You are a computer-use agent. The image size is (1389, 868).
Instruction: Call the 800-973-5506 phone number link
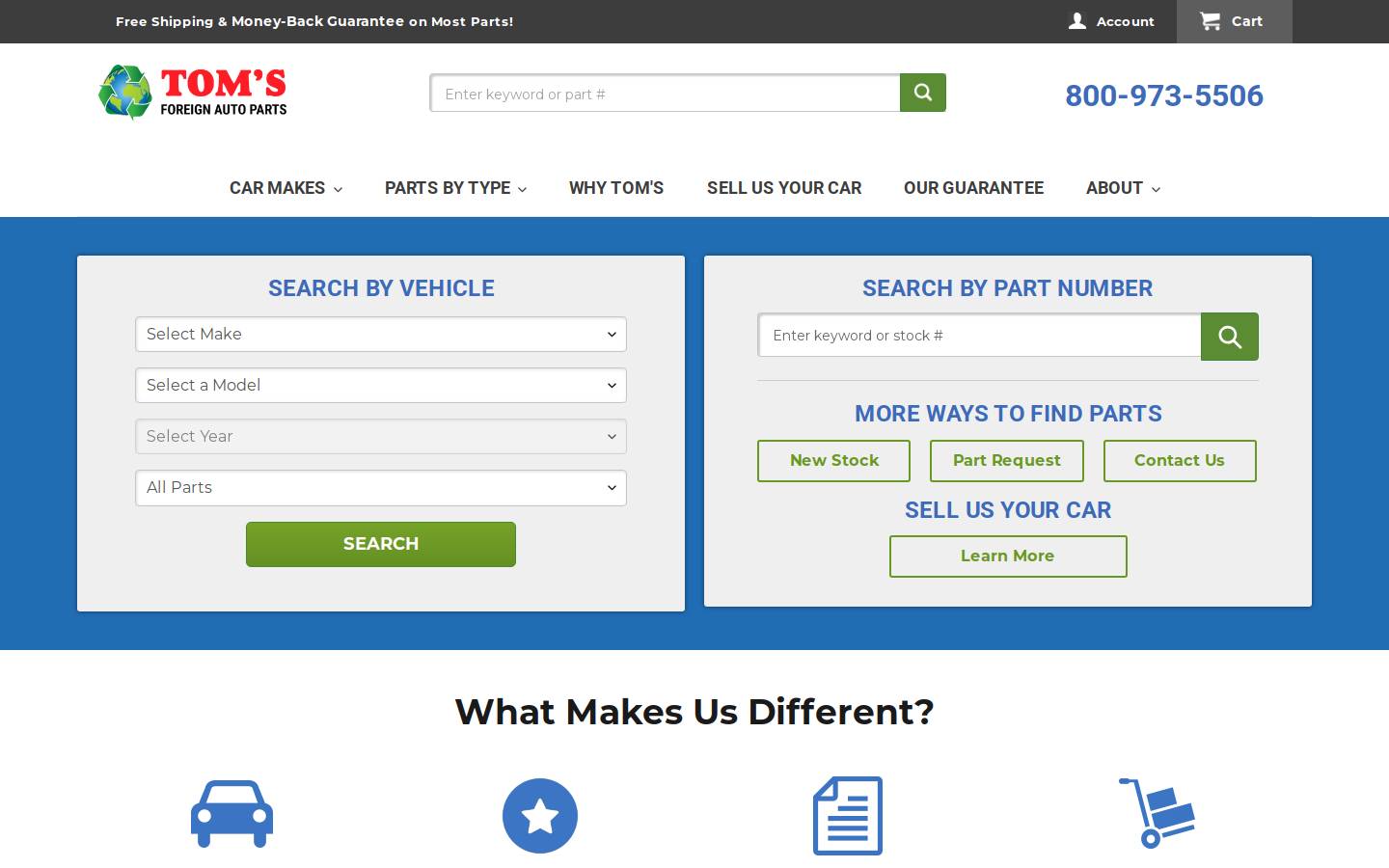[1164, 95]
